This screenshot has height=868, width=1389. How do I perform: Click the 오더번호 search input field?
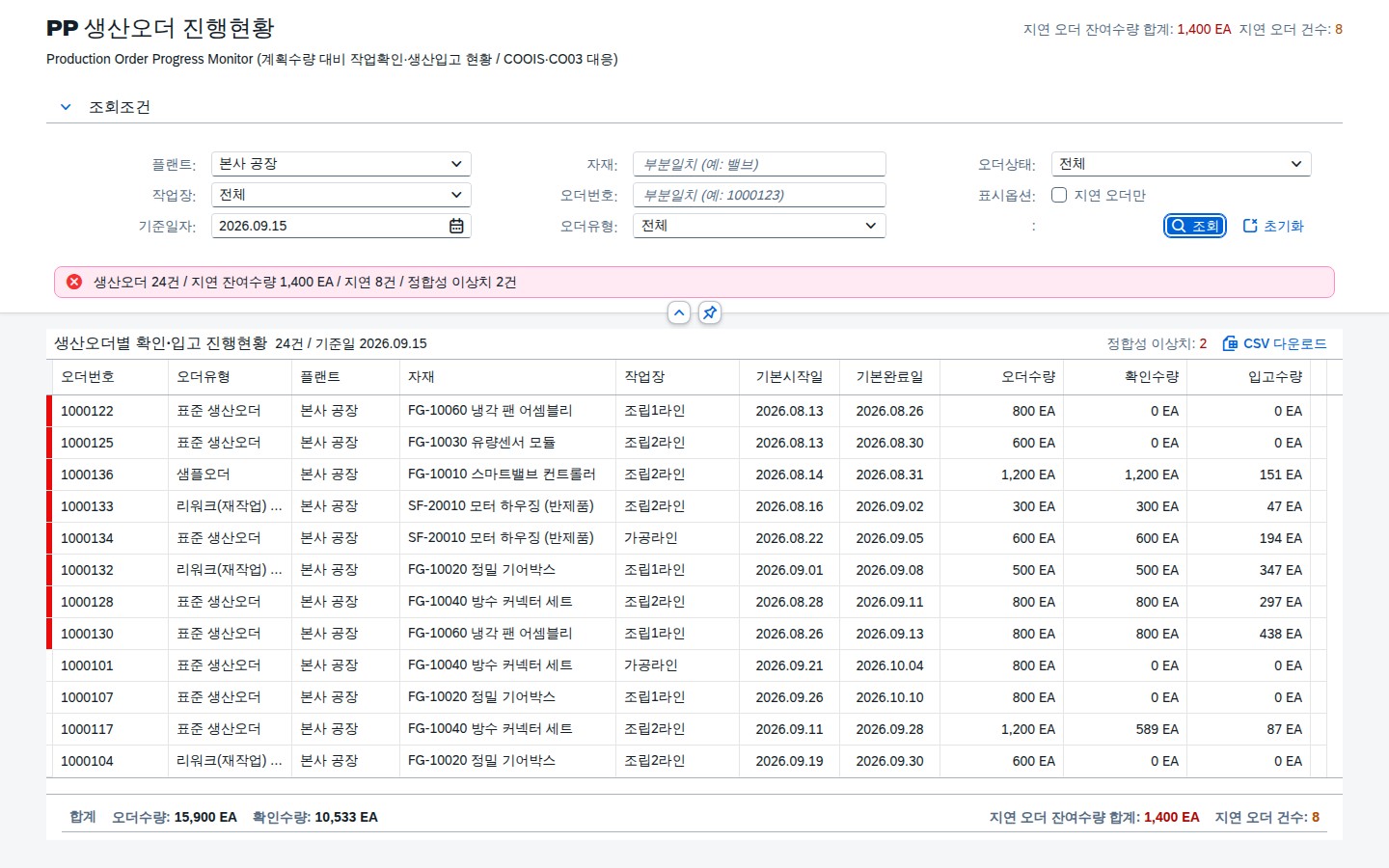pyautogui.click(x=759, y=195)
